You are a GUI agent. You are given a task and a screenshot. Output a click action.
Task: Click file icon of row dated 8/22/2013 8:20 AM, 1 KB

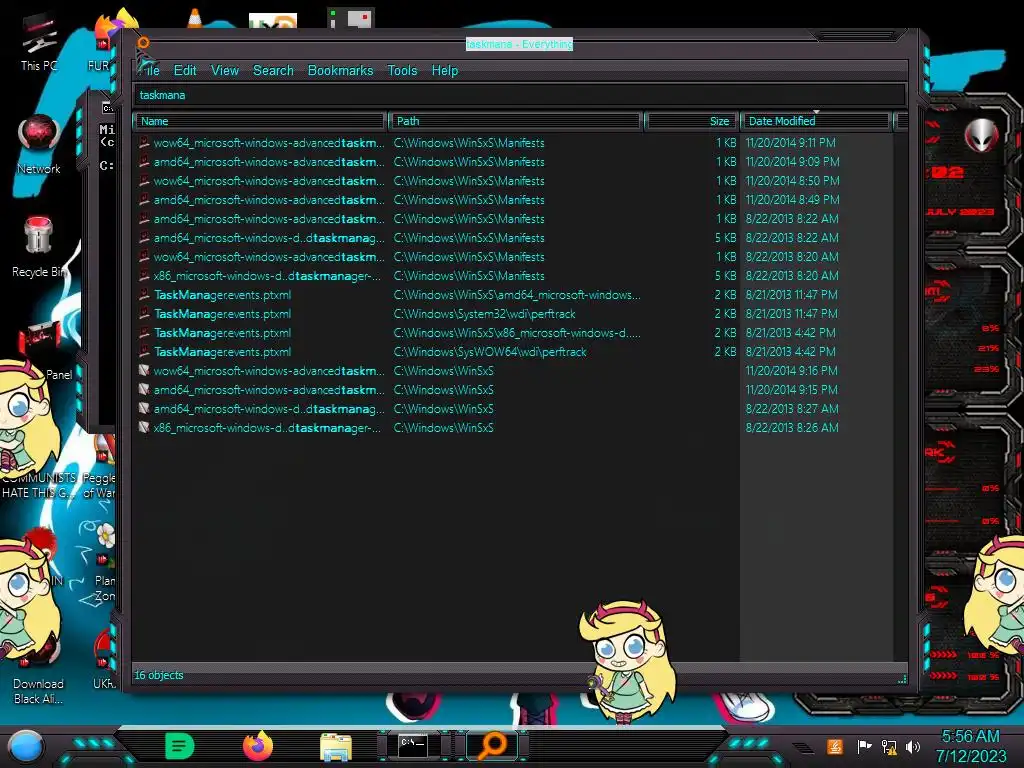tap(144, 257)
